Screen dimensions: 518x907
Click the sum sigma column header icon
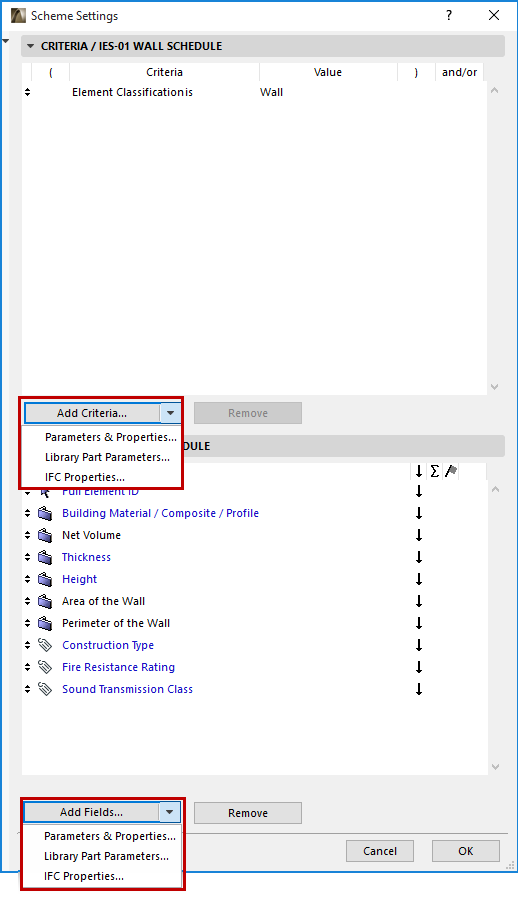(x=435, y=472)
